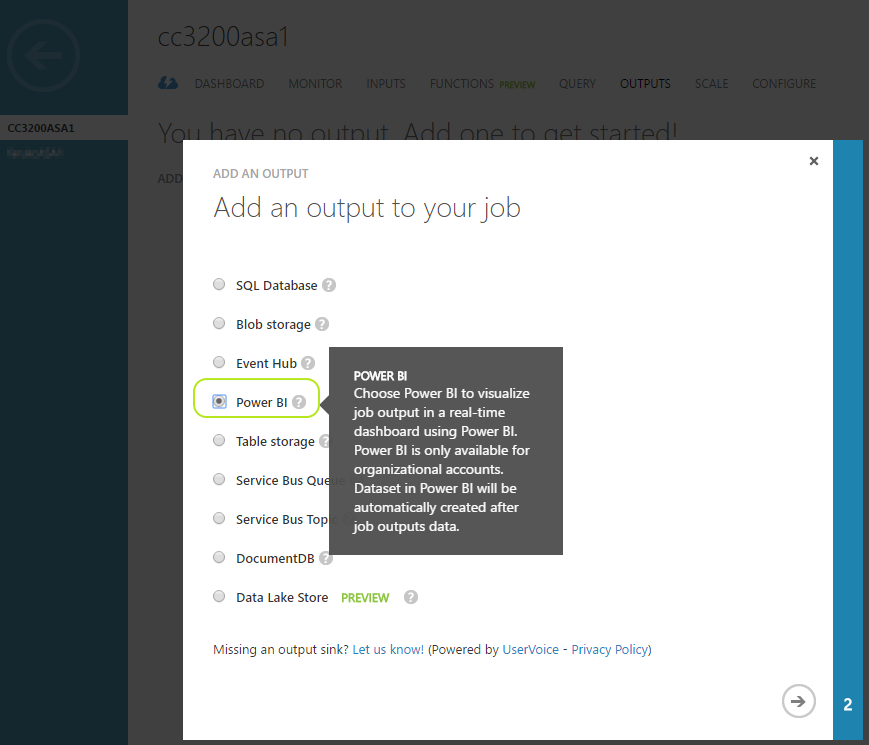The height and width of the screenshot is (745, 869).
Task: Click the blurred second entry in the sidebar
Action: coord(35,152)
